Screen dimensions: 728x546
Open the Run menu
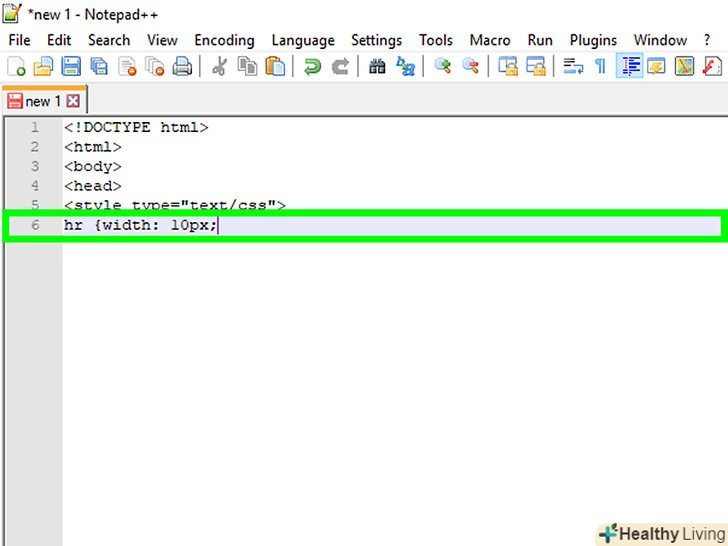pos(540,40)
